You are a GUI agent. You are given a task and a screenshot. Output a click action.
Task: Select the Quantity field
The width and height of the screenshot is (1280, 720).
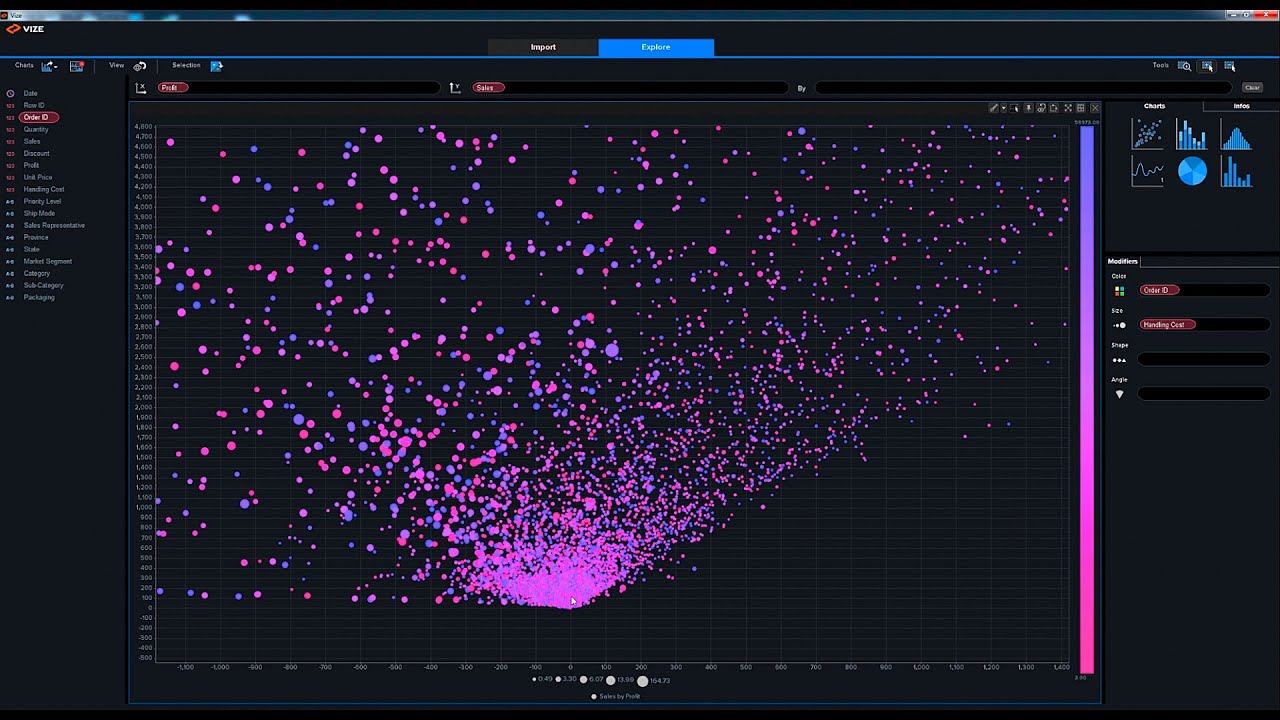35,130
